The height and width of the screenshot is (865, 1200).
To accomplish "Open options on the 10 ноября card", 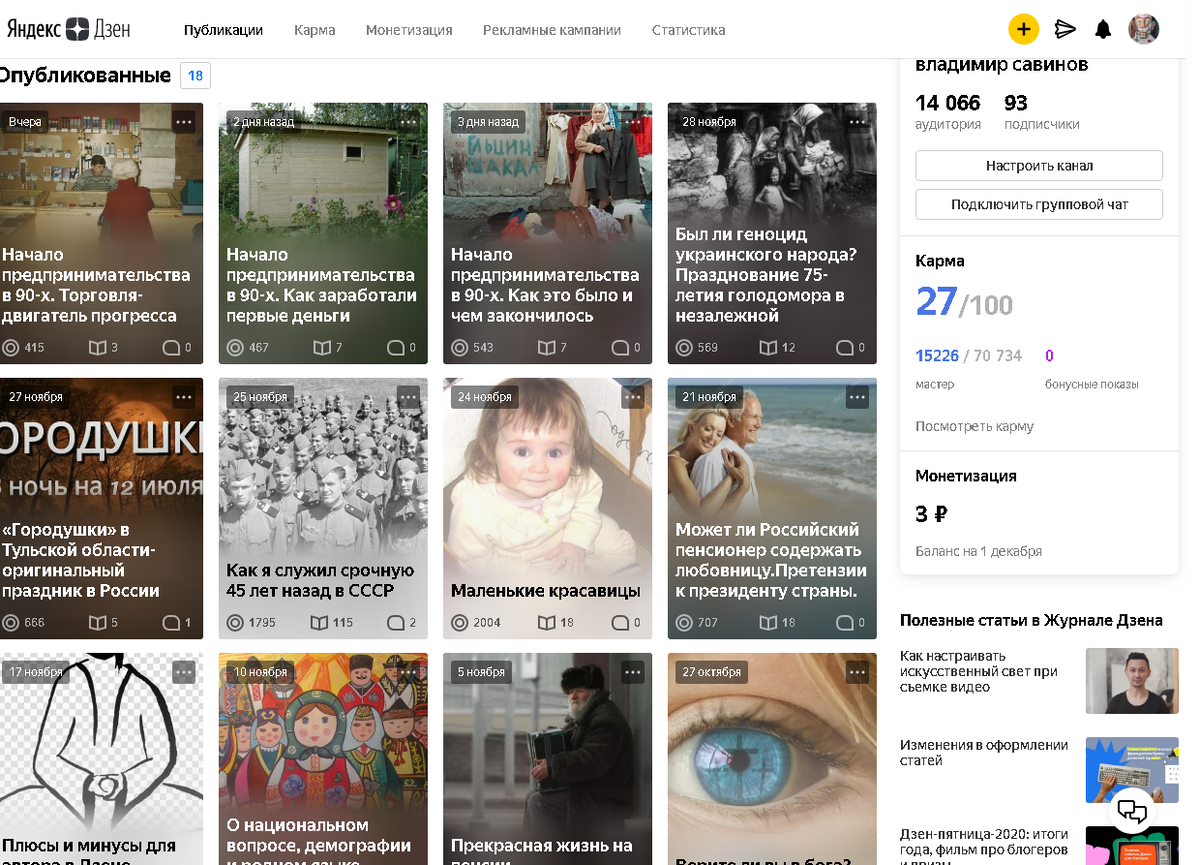I will [x=408, y=672].
